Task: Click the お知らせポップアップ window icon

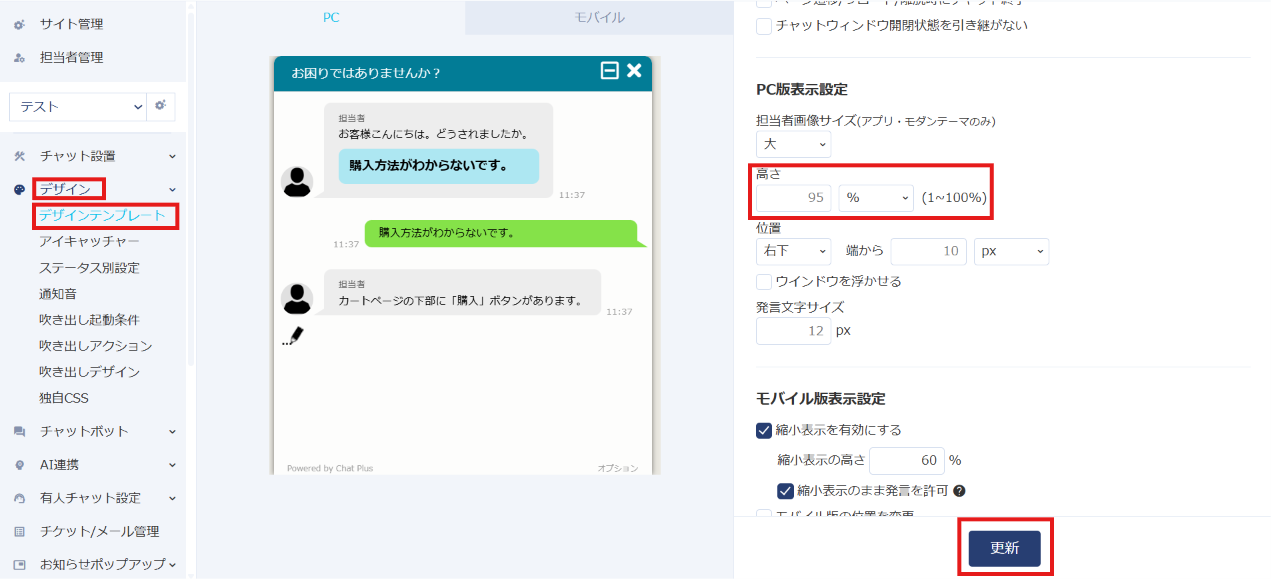Action: pyautogui.click(x=19, y=564)
